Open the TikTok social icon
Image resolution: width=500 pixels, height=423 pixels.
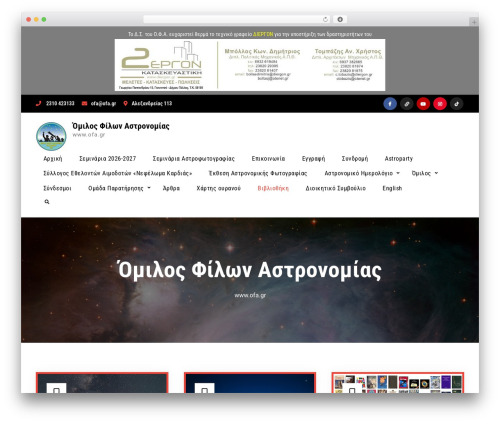456,104
